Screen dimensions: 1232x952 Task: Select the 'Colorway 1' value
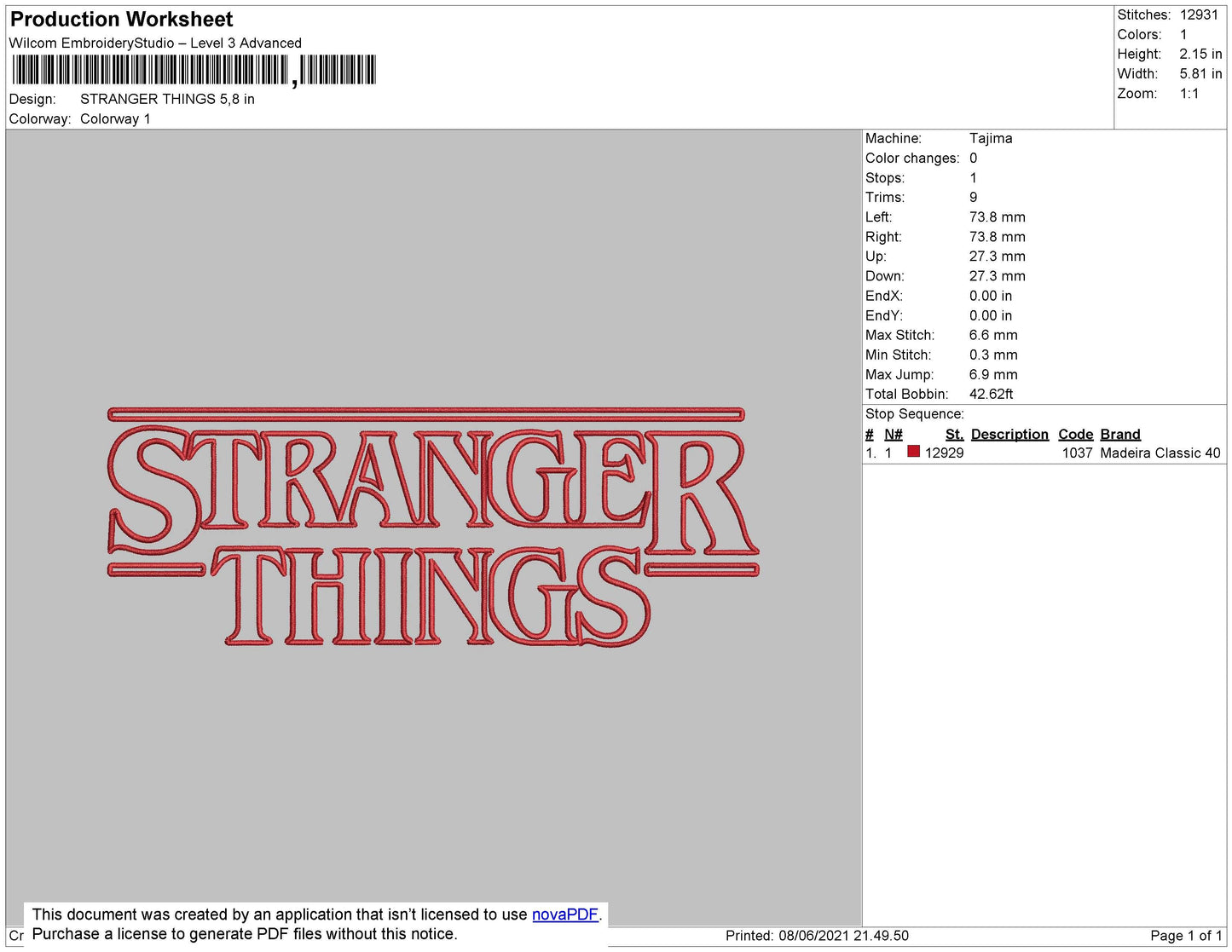coord(115,118)
